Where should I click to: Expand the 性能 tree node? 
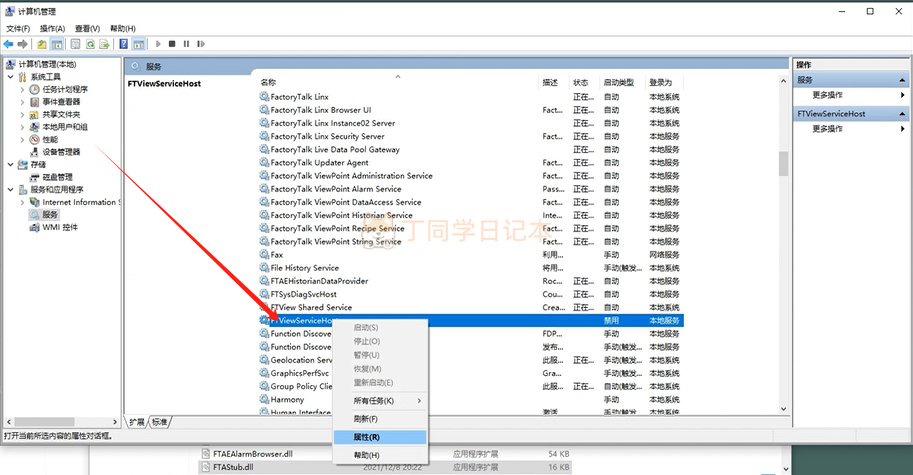[22, 140]
